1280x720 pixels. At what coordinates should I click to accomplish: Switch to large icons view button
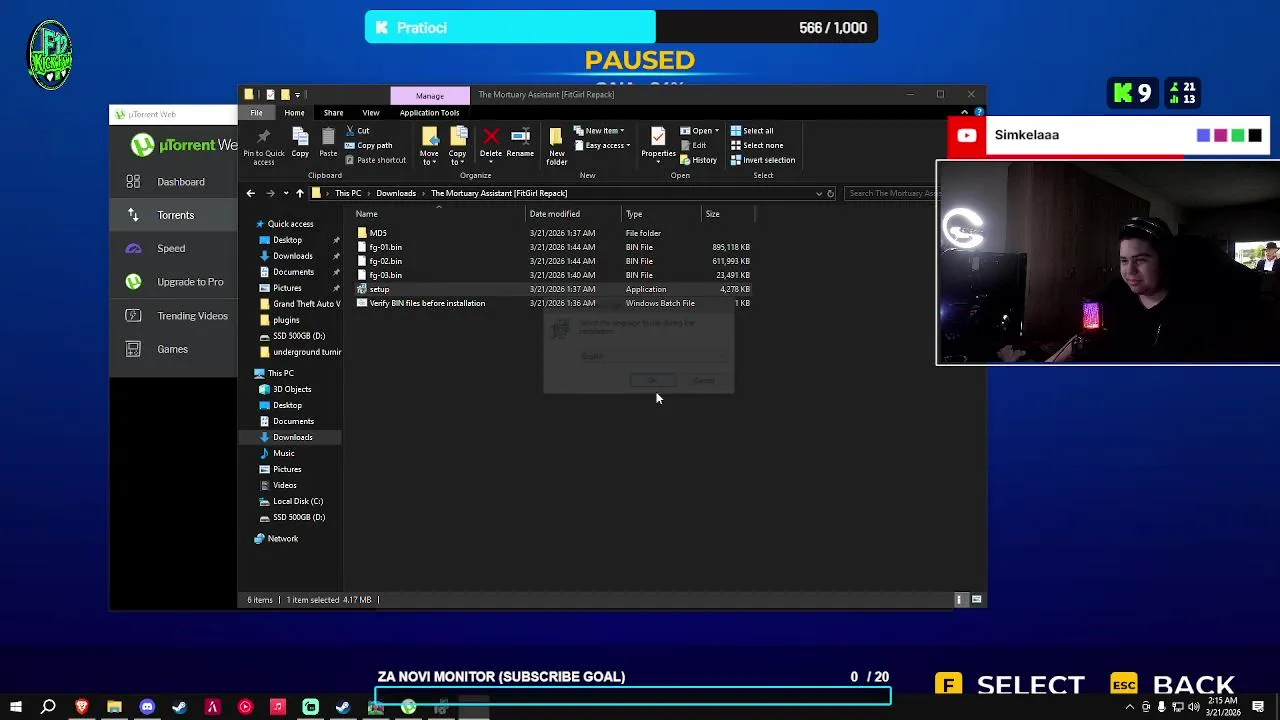pyautogui.click(x=977, y=600)
